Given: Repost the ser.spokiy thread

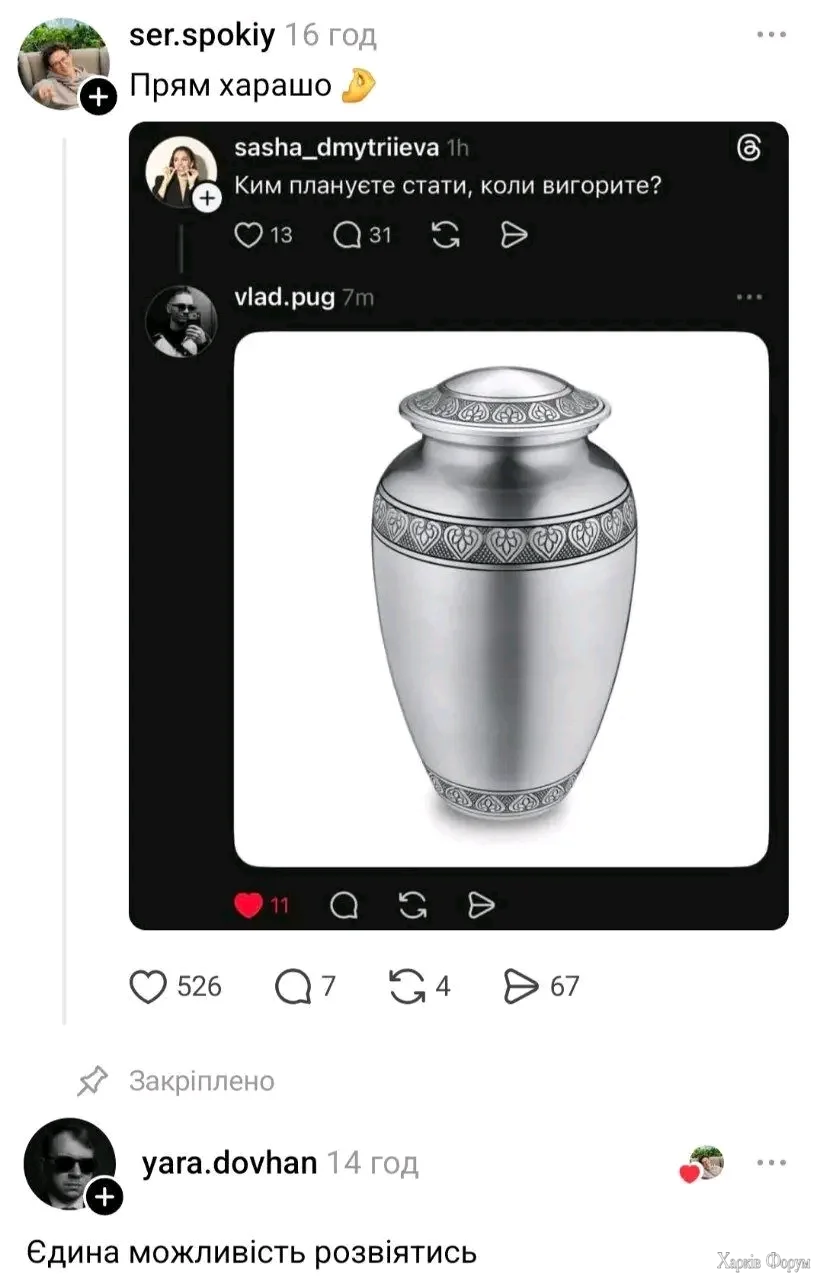Looking at the screenshot, I should tap(406, 987).
